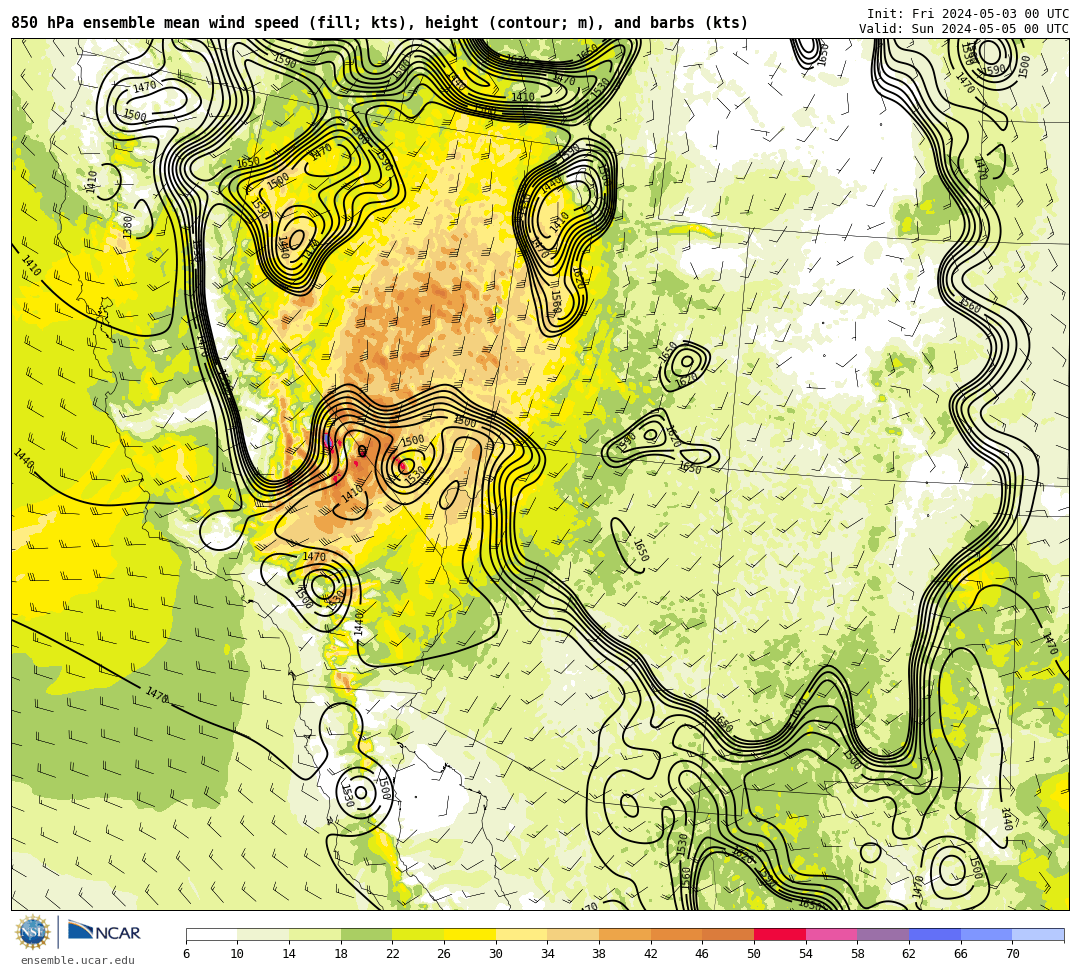Pick the purple 58–62 kts swatch
Screen dimensions: 1080x973
tap(883, 934)
